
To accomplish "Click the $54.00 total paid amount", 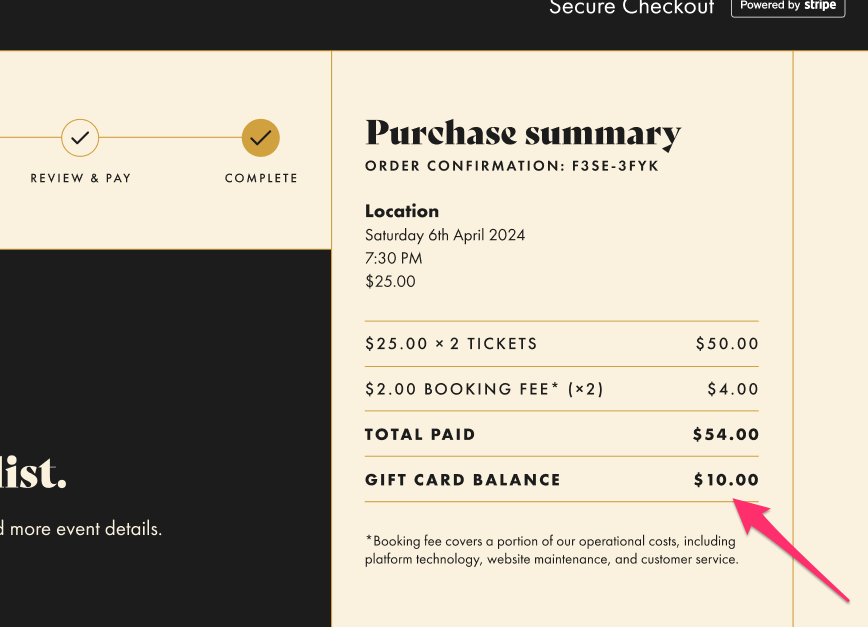I will point(726,435).
